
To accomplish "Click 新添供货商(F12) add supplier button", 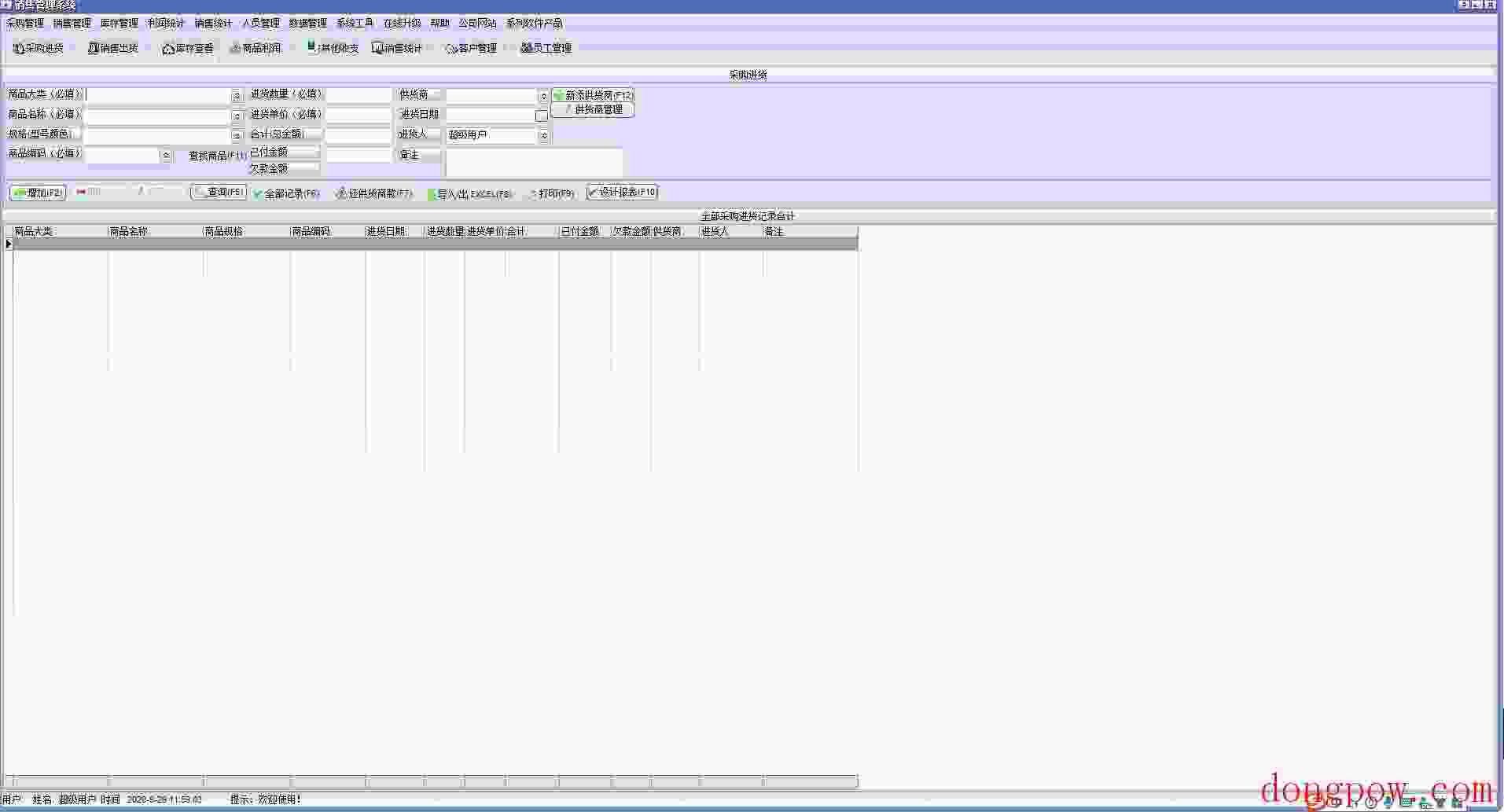I will coord(593,95).
